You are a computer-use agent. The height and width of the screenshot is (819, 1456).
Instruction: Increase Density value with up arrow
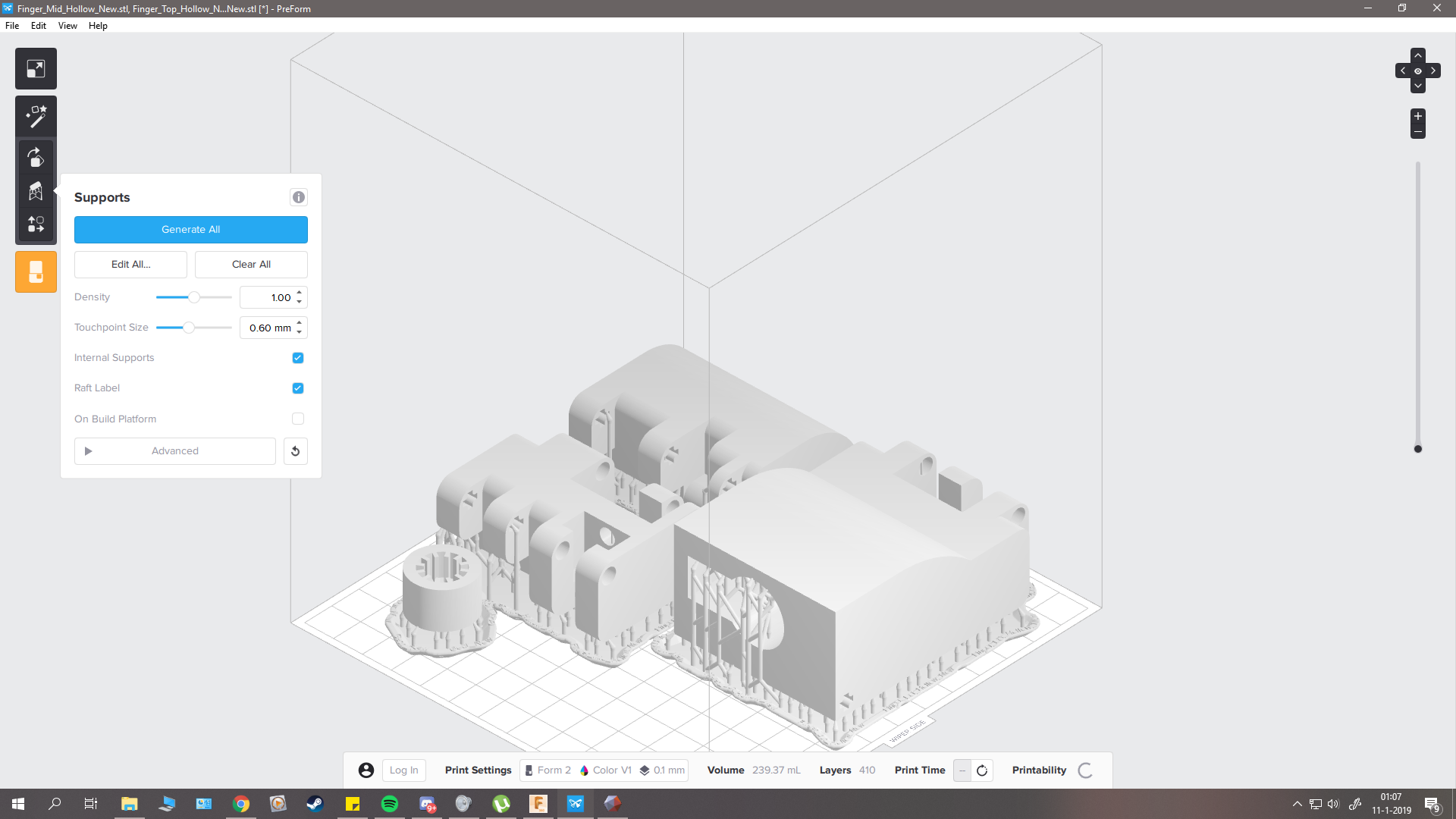pyautogui.click(x=300, y=293)
